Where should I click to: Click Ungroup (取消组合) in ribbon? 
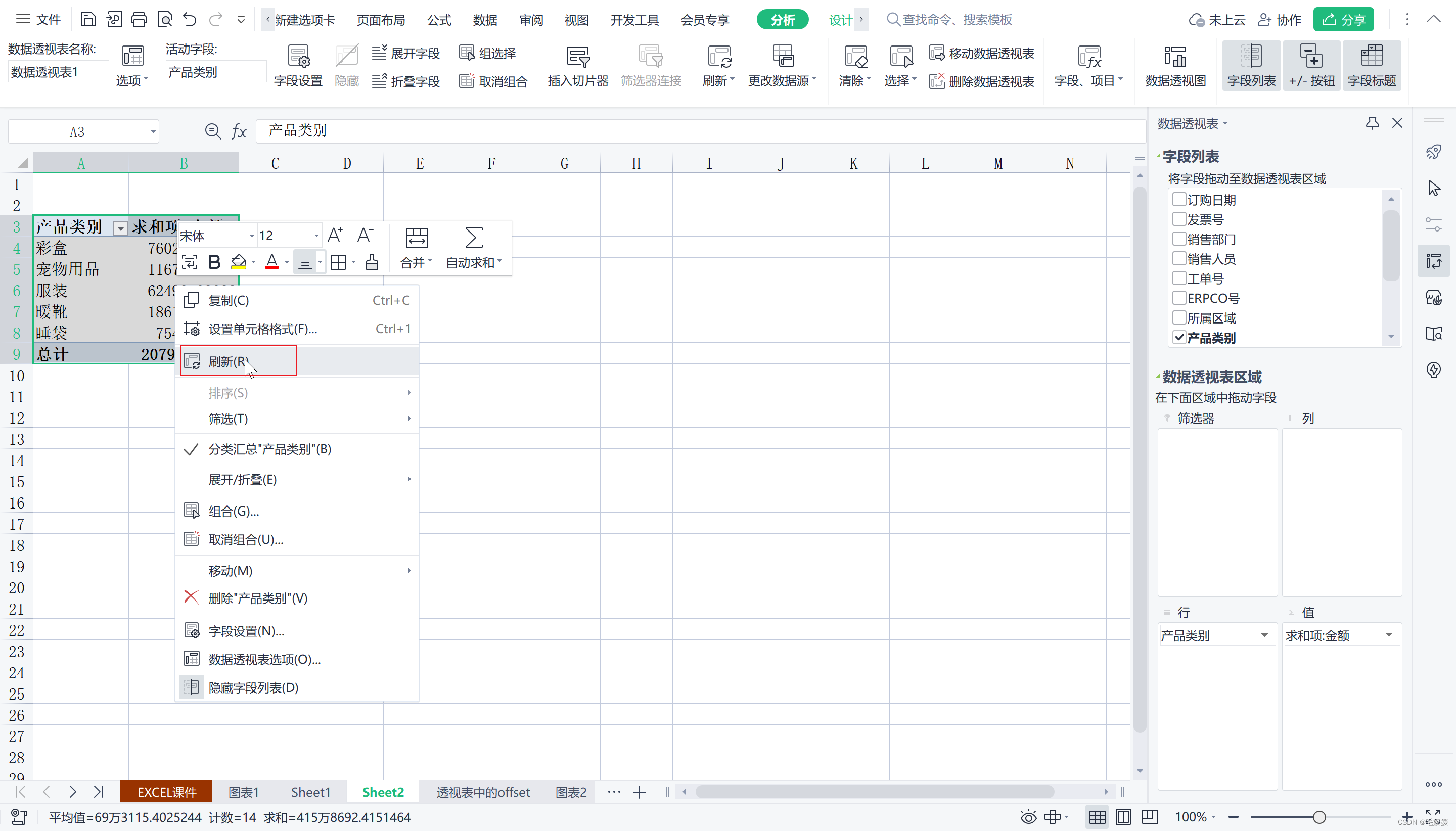coord(493,81)
